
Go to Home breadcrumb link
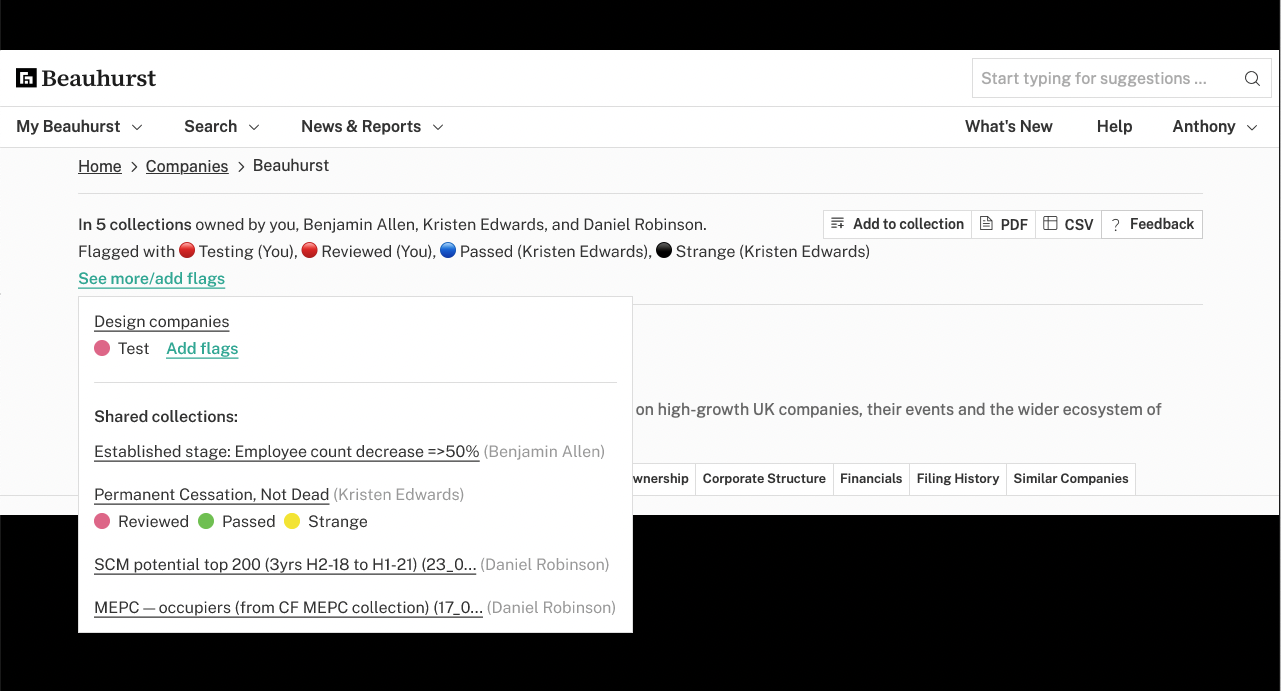point(100,166)
